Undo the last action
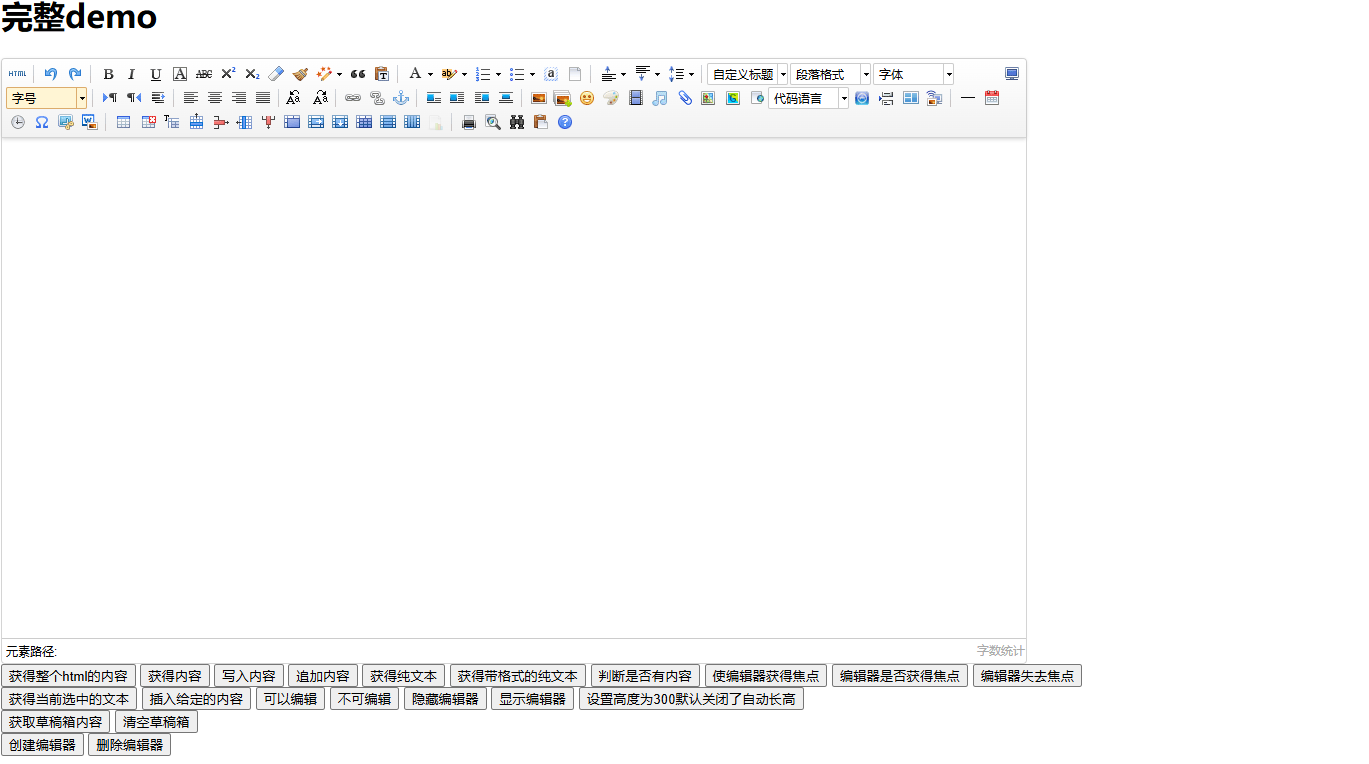1369x764 pixels. (x=50, y=73)
